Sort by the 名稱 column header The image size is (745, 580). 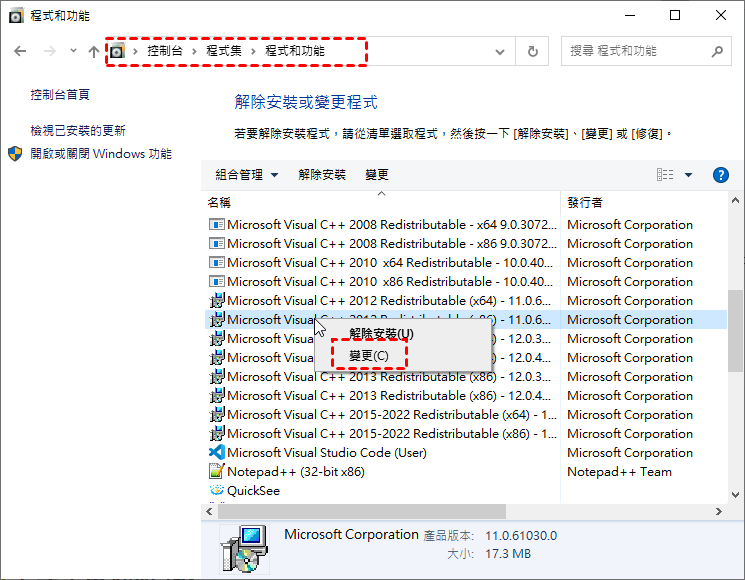tap(219, 203)
